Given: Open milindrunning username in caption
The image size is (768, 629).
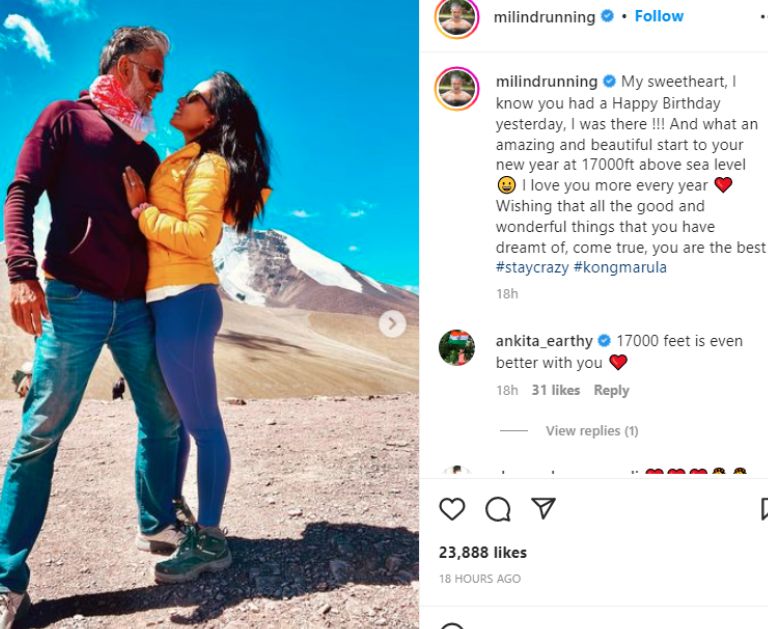Looking at the screenshot, I should pos(547,81).
